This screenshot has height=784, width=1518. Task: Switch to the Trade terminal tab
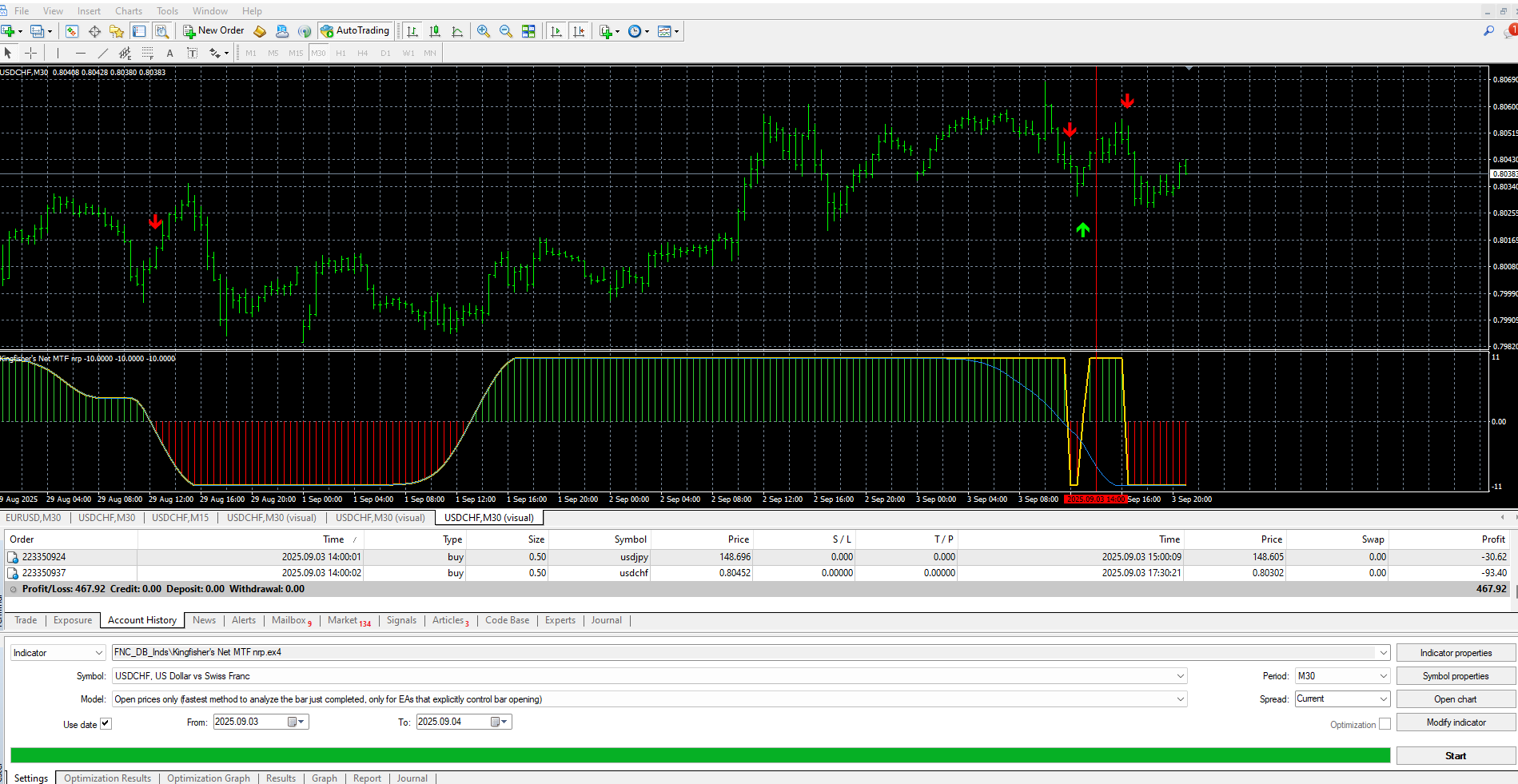pyautogui.click(x=26, y=620)
